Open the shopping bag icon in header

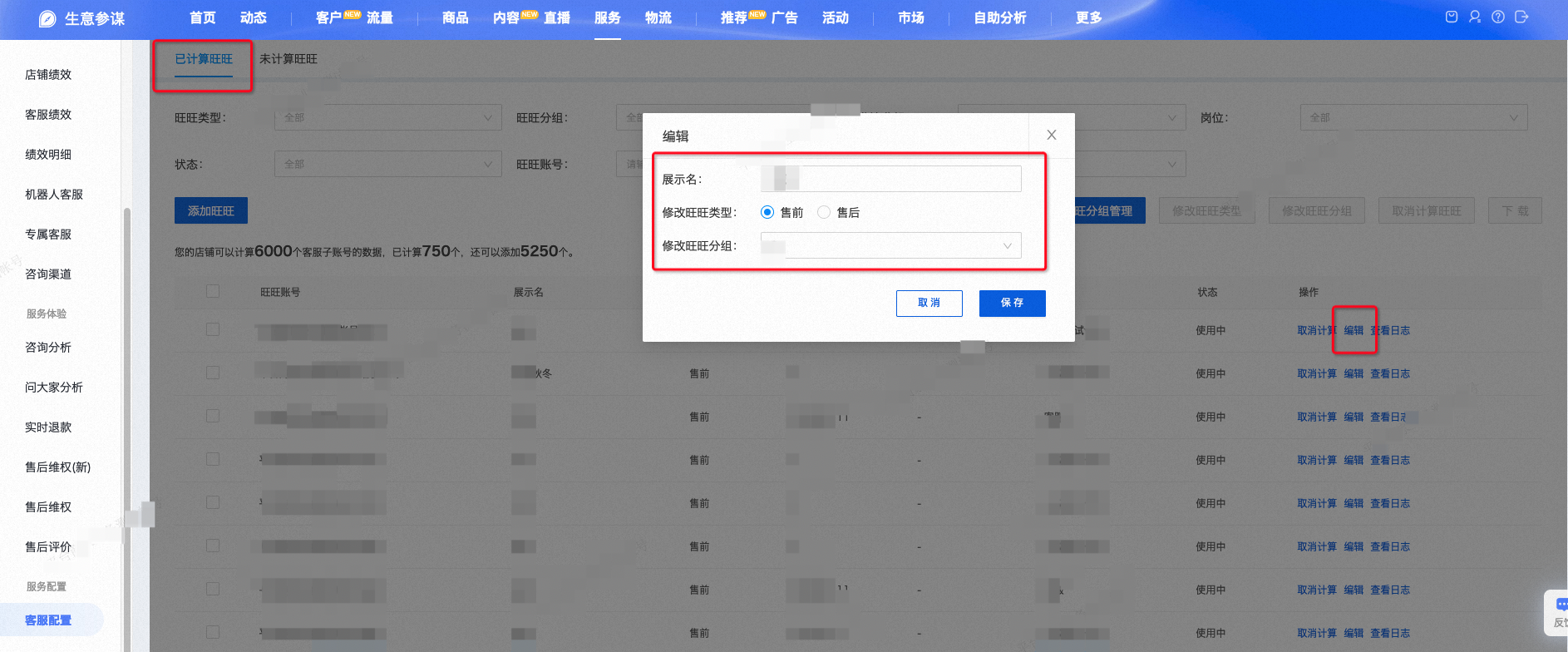[x=1452, y=17]
